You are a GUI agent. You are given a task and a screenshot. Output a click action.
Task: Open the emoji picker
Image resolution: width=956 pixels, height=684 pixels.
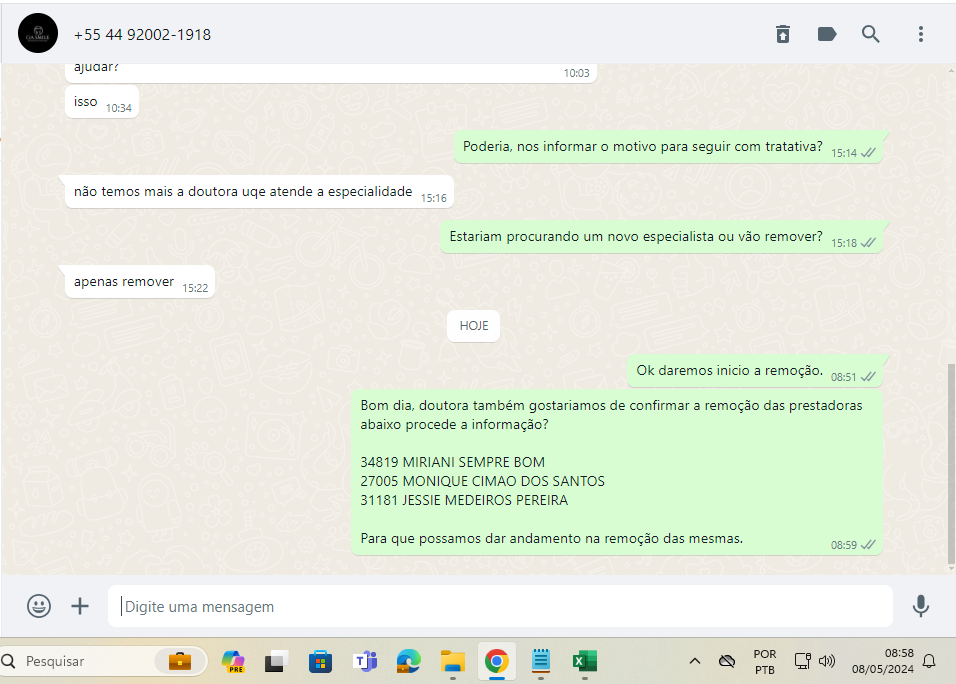pyautogui.click(x=39, y=606)
